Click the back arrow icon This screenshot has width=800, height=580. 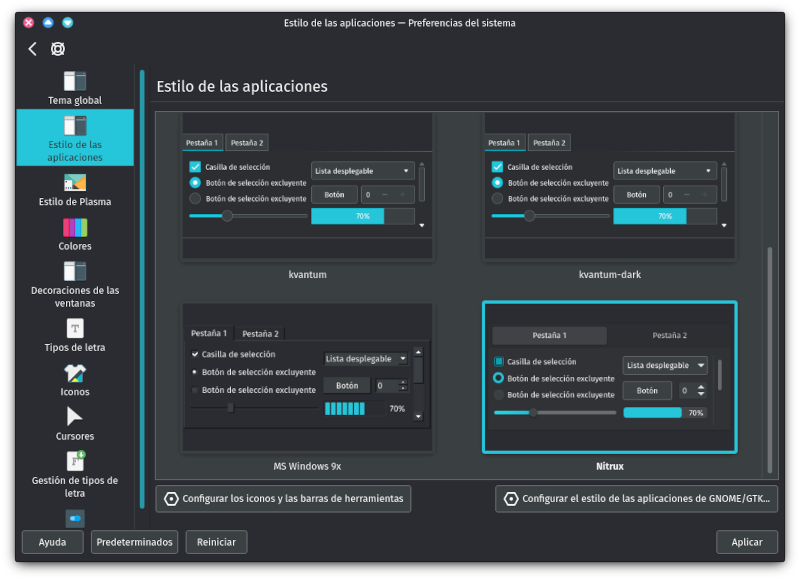coord(32,49)
